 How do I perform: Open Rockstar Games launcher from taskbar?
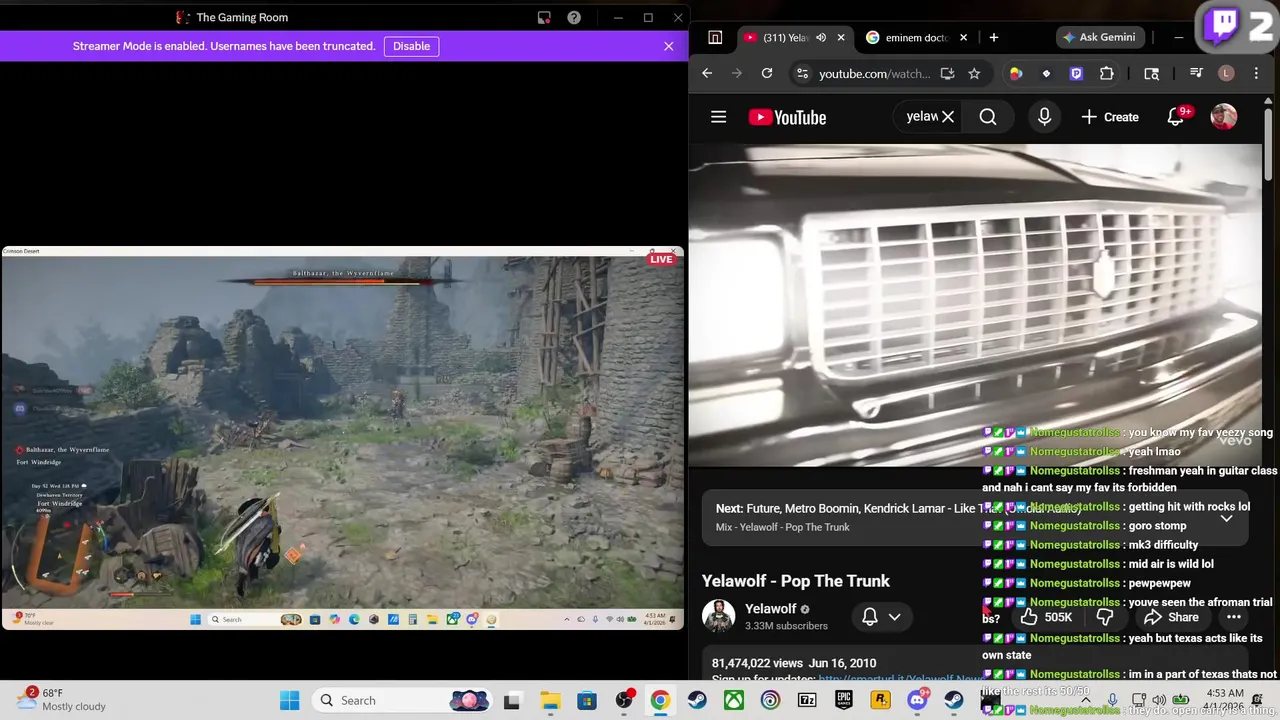point(880,700)
